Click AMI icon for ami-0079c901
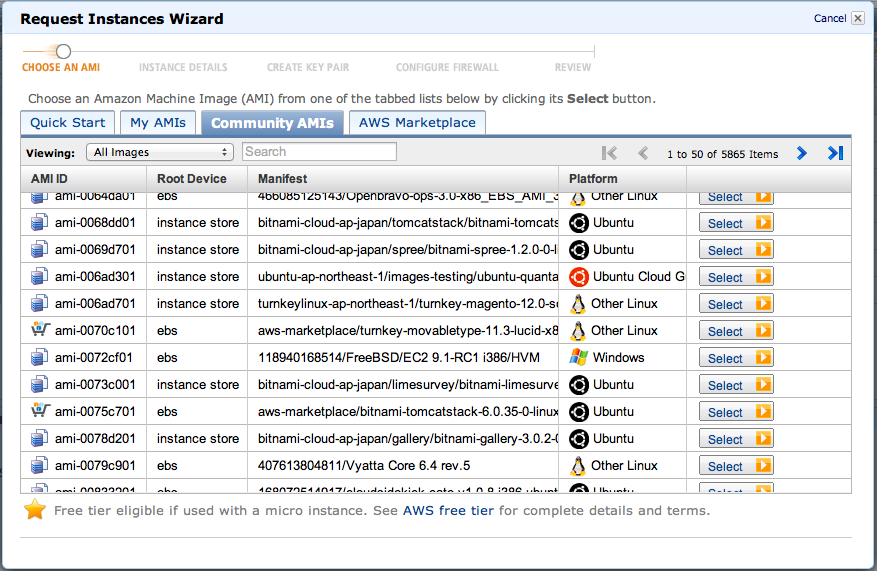 tap(39, 465)
